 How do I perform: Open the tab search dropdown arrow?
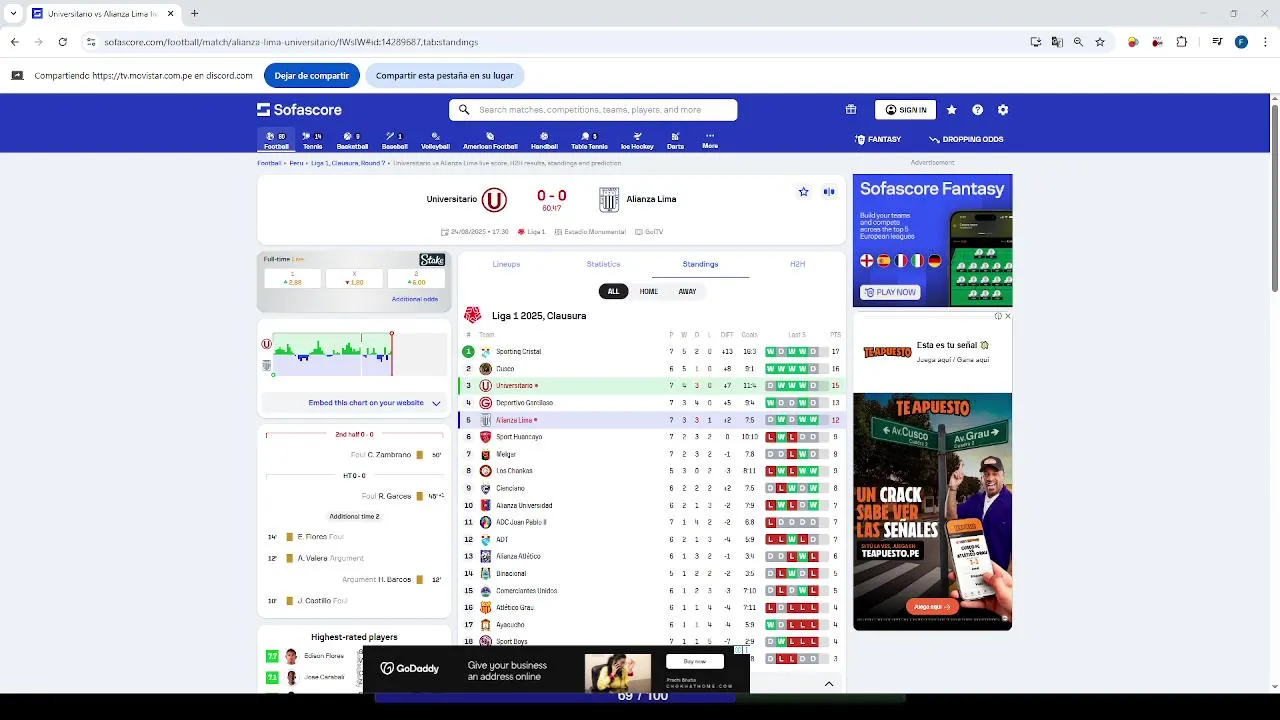tap(13, 13)
